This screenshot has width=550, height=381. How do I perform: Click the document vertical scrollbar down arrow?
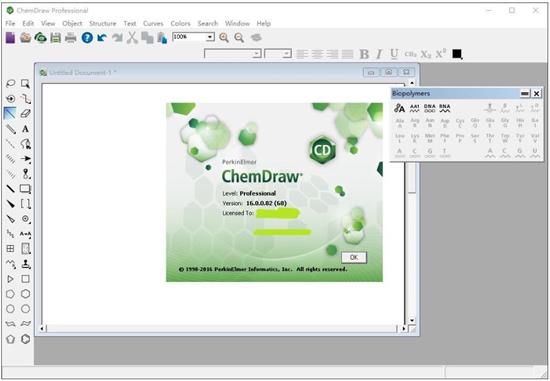[412, 320]
